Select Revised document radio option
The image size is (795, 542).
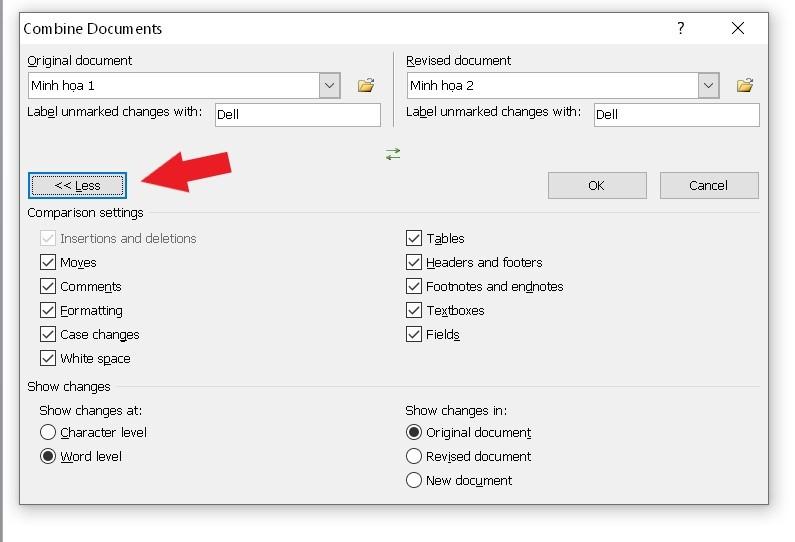[x=414, y=456]
